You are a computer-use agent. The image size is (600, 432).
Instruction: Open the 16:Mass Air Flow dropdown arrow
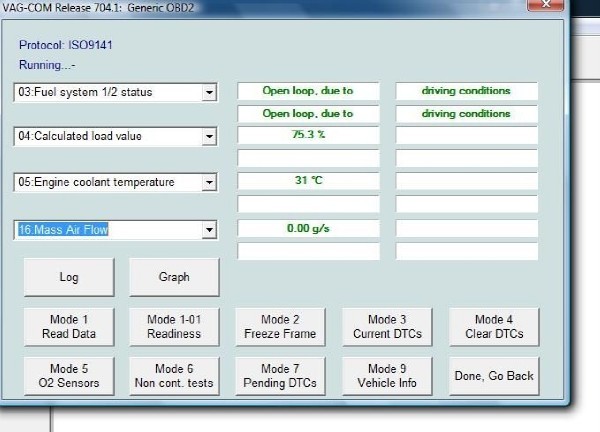click(x=209, y=230)
